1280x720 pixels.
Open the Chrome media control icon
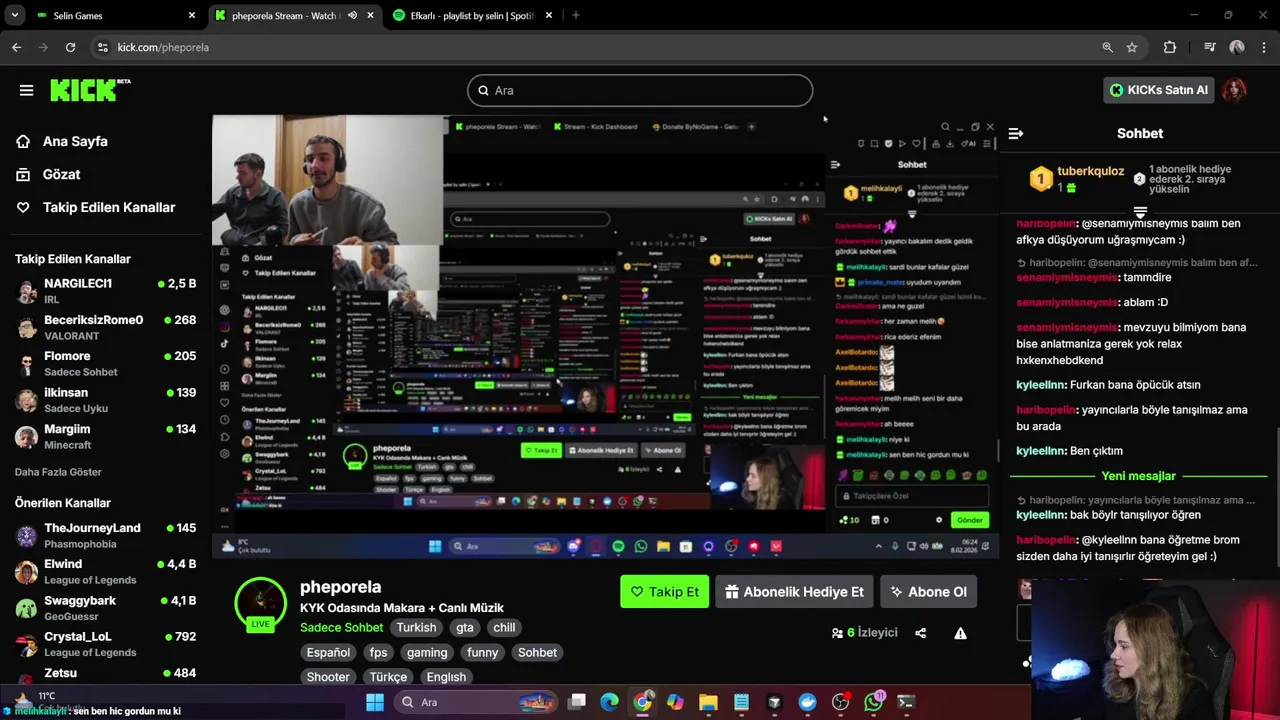1210,47
